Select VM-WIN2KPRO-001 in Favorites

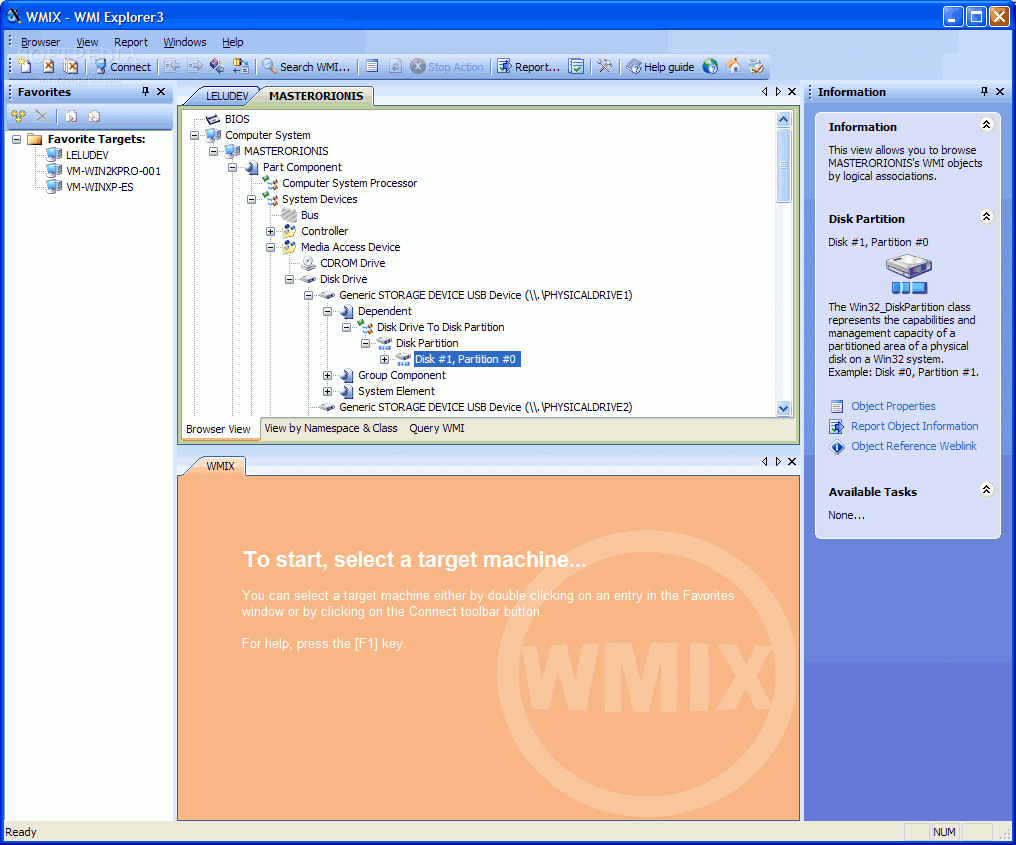click(x=113, y=171)
